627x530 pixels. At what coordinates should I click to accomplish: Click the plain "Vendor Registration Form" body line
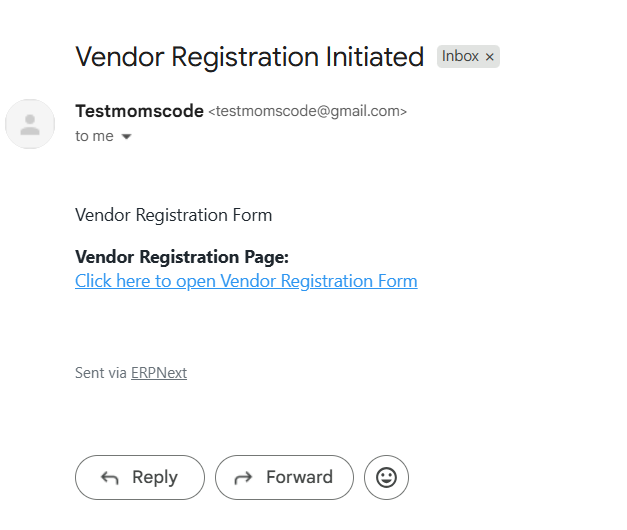pos(173,215)
